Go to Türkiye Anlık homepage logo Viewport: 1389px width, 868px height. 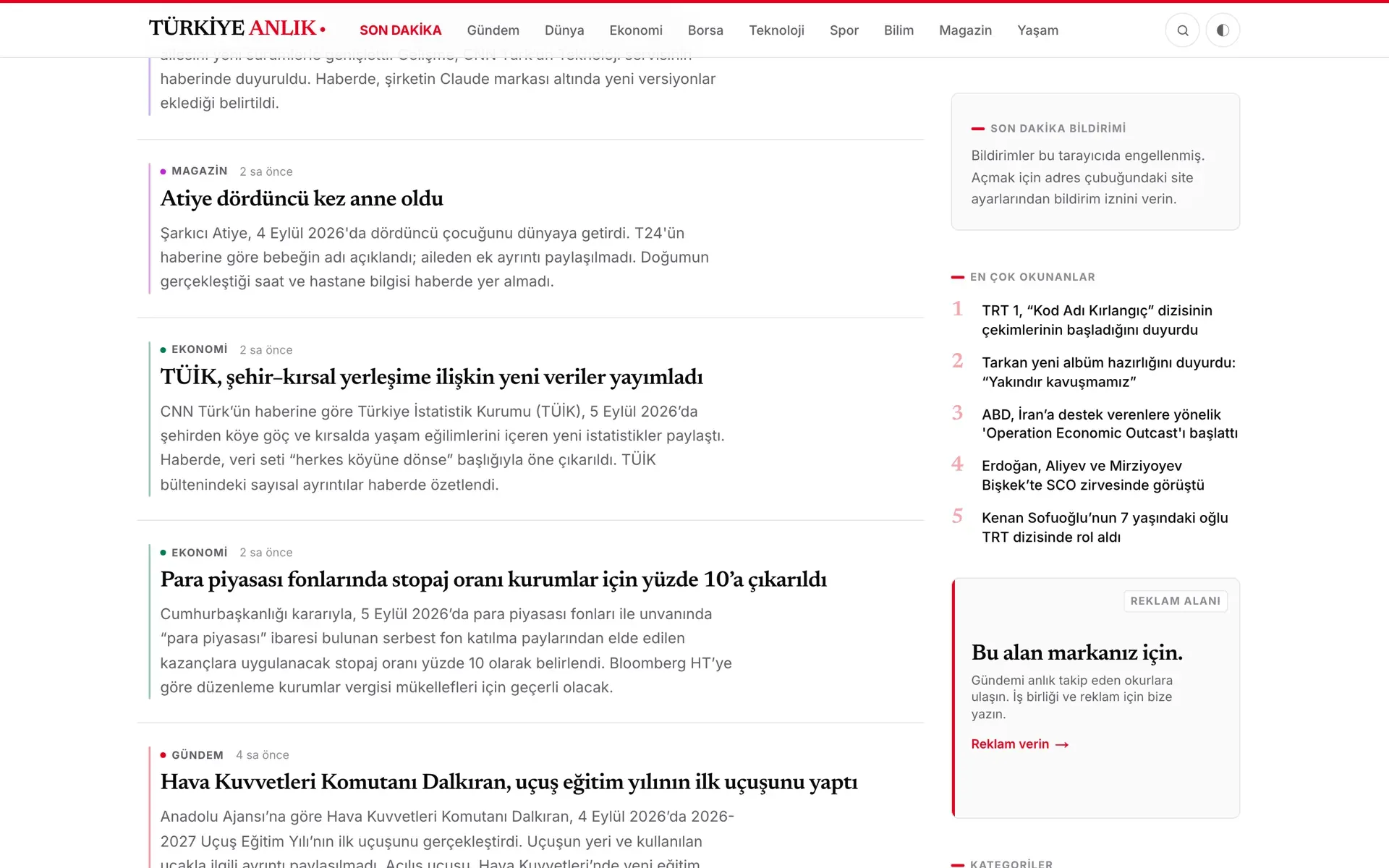[x=237, y=29]
